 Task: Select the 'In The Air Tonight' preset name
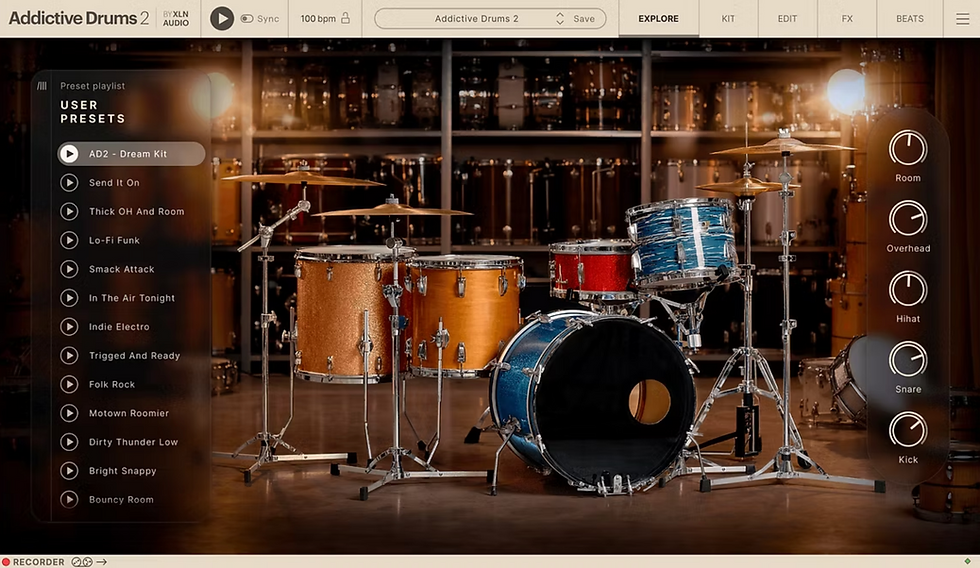pyautogui.click(x=132, y=298)
